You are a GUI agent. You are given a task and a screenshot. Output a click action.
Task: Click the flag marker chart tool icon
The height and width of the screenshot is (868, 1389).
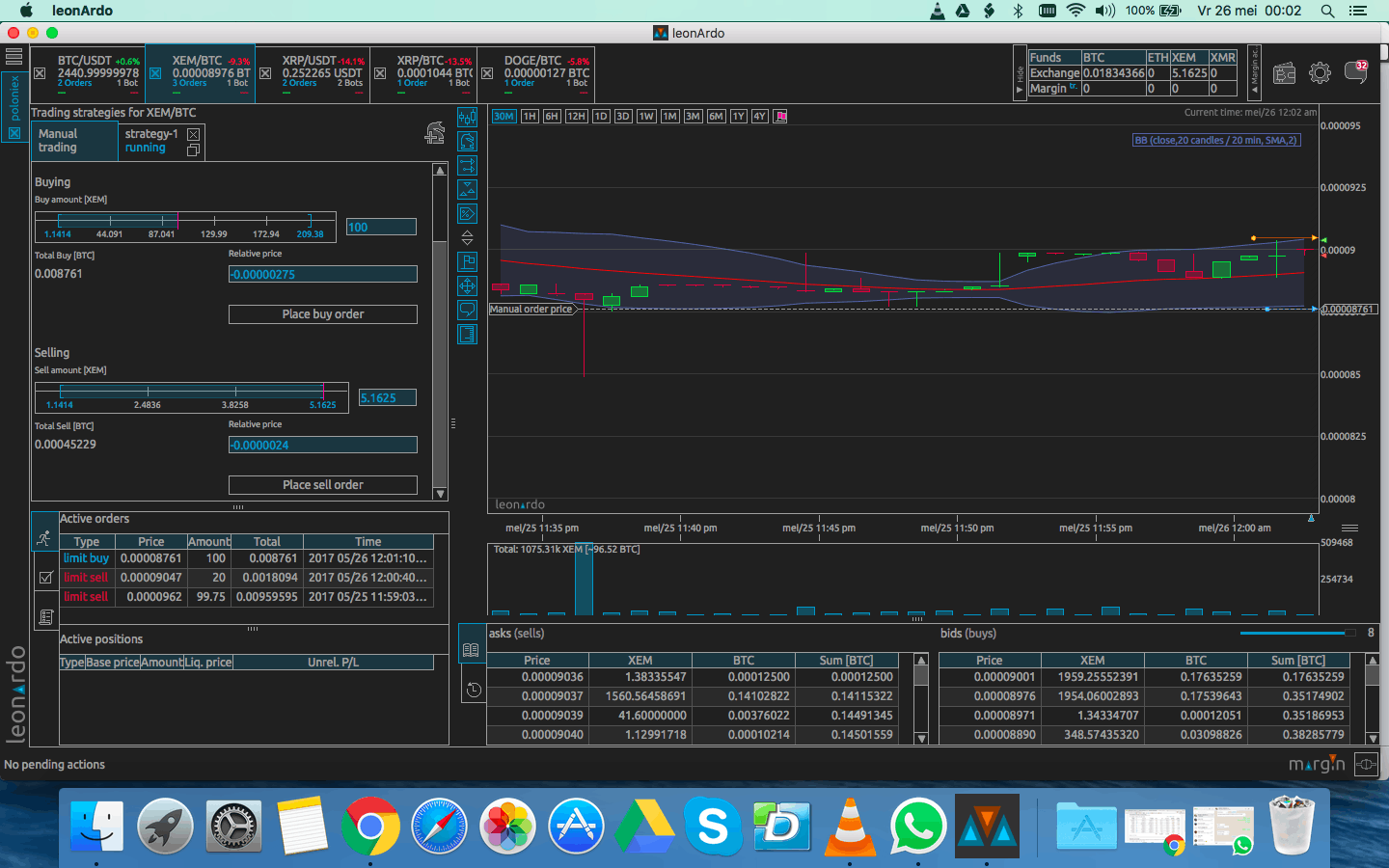(468, 261)
